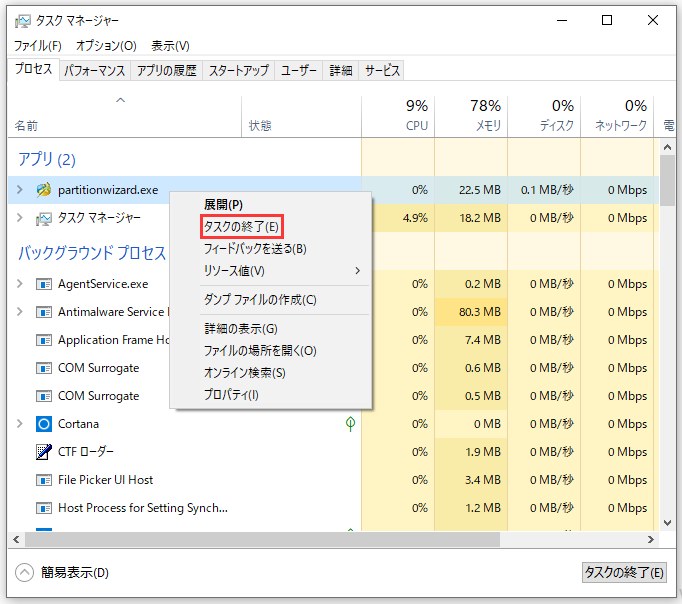682x604 pixels.
Task: Select the first COM Surrogate row, 0.6 MB
Action: (x=333, y=368)
